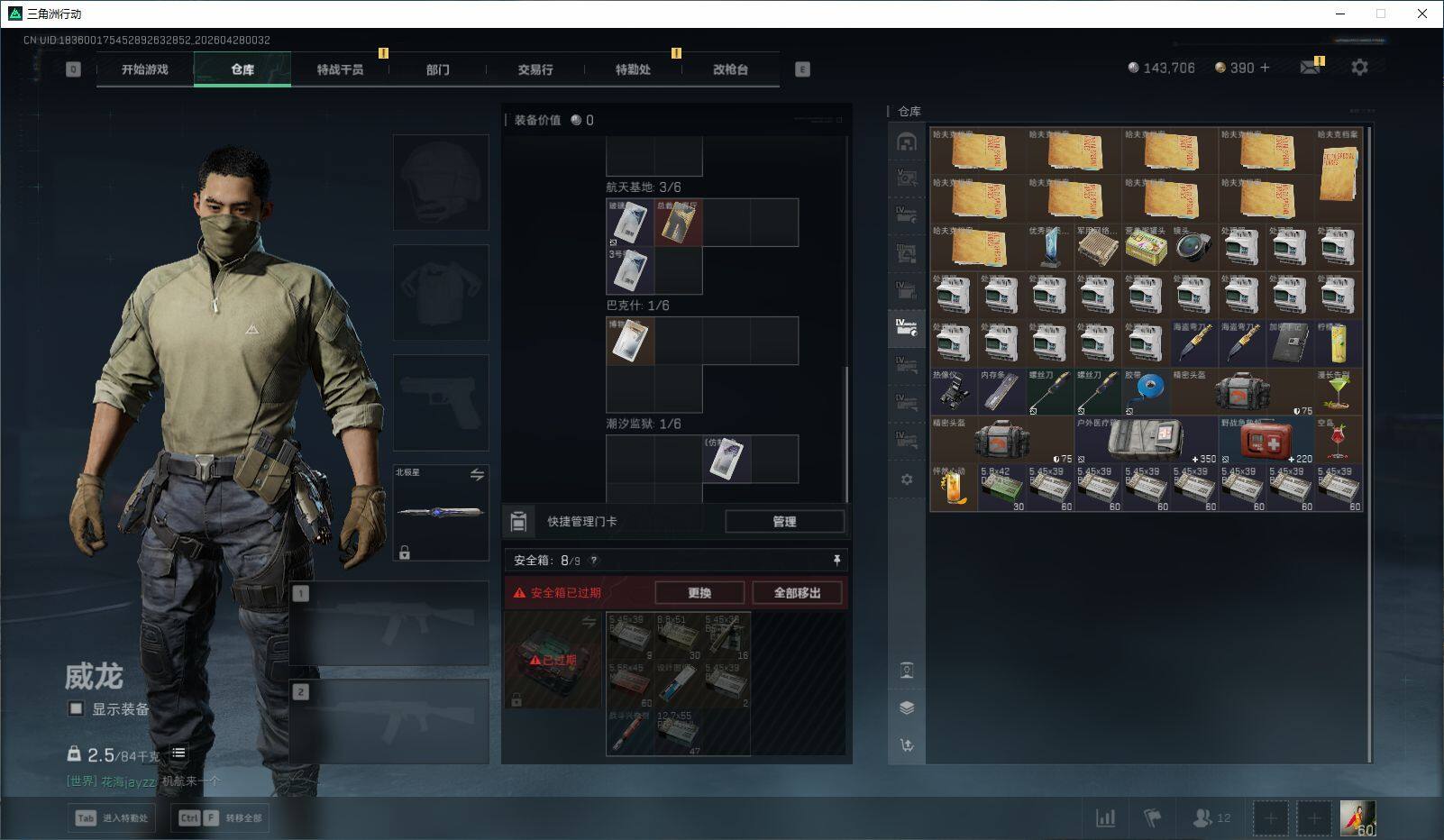Viewport: 1444px width, 840px height.
Task: Open the flags icon in bottom bar
Action: tap(1153, 817)
